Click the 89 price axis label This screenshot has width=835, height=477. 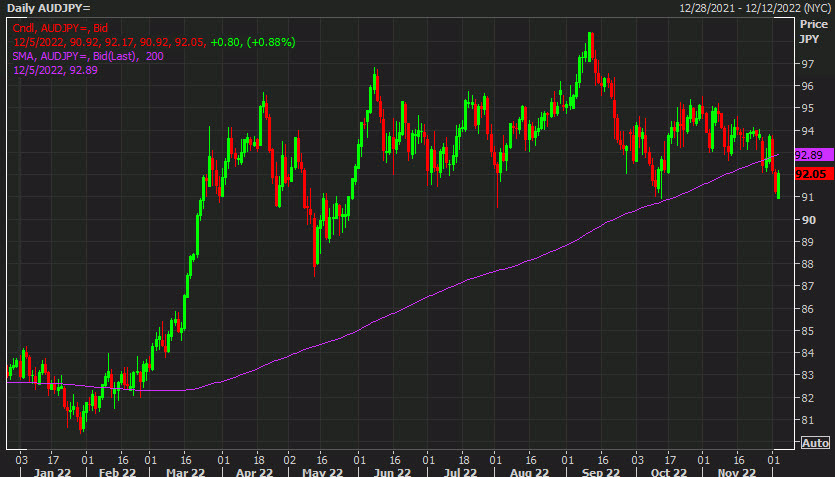[807, 242]
